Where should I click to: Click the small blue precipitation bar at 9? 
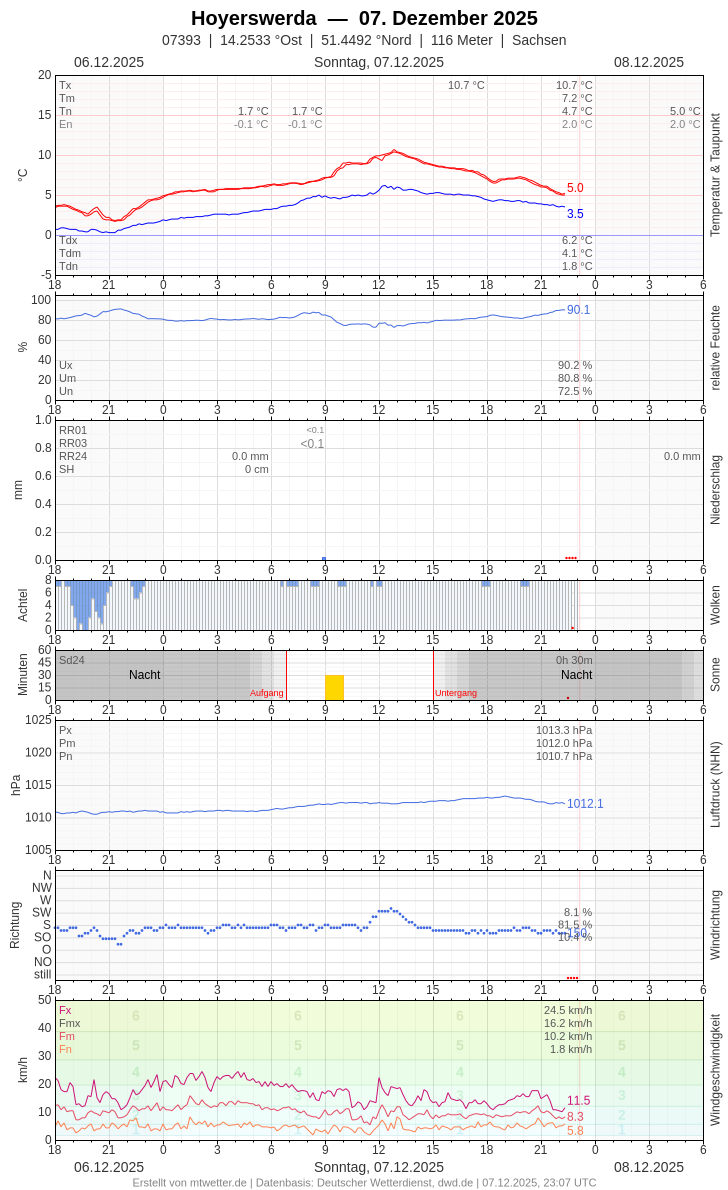324,559
